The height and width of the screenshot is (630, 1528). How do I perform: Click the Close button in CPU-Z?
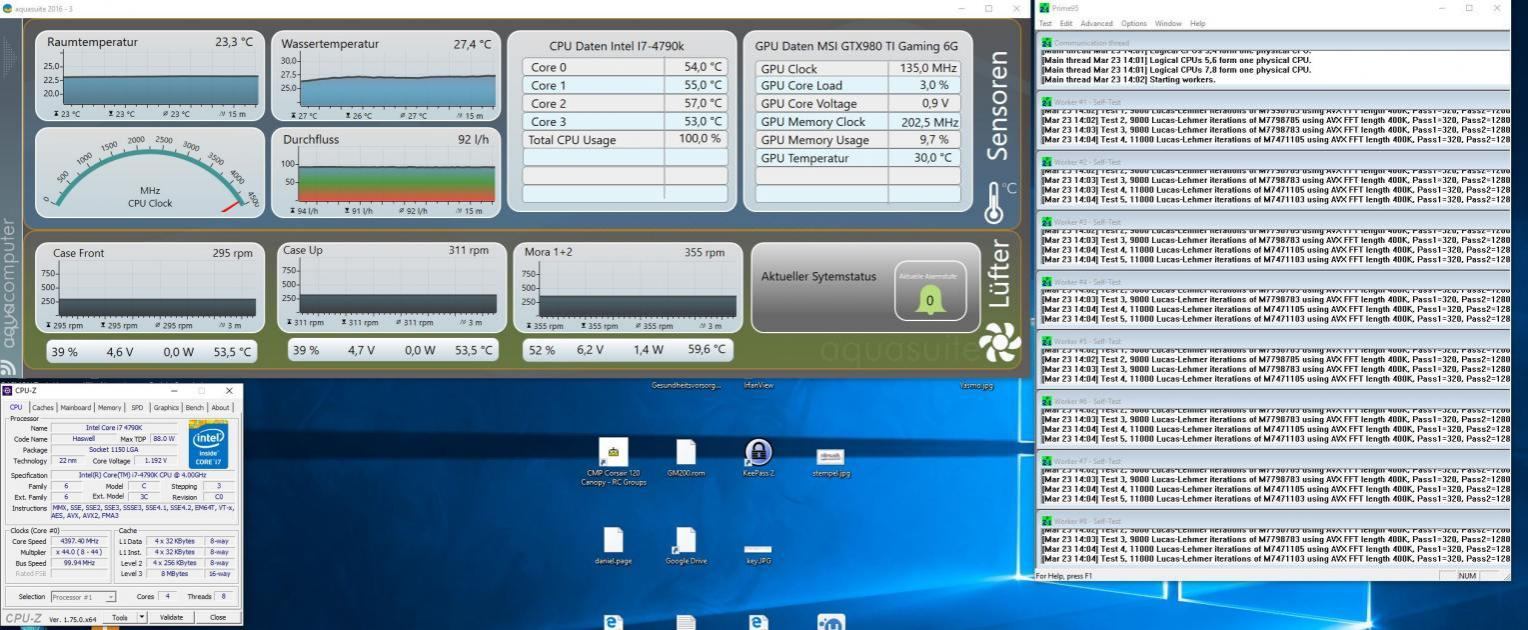[218, 617]
